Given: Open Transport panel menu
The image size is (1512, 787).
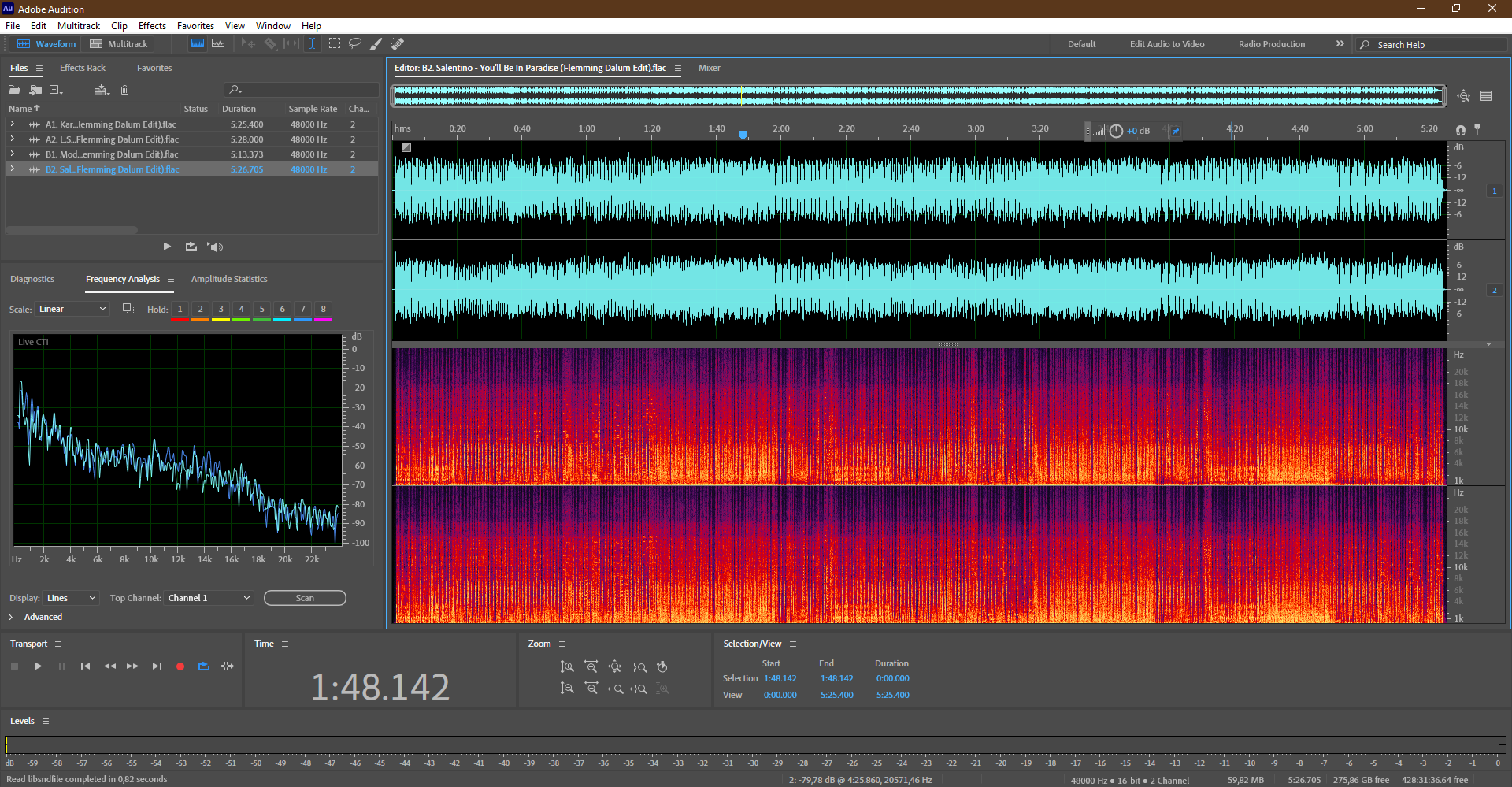Looking at the screenshot, I should pyautogui.click(x=58, y=644).
